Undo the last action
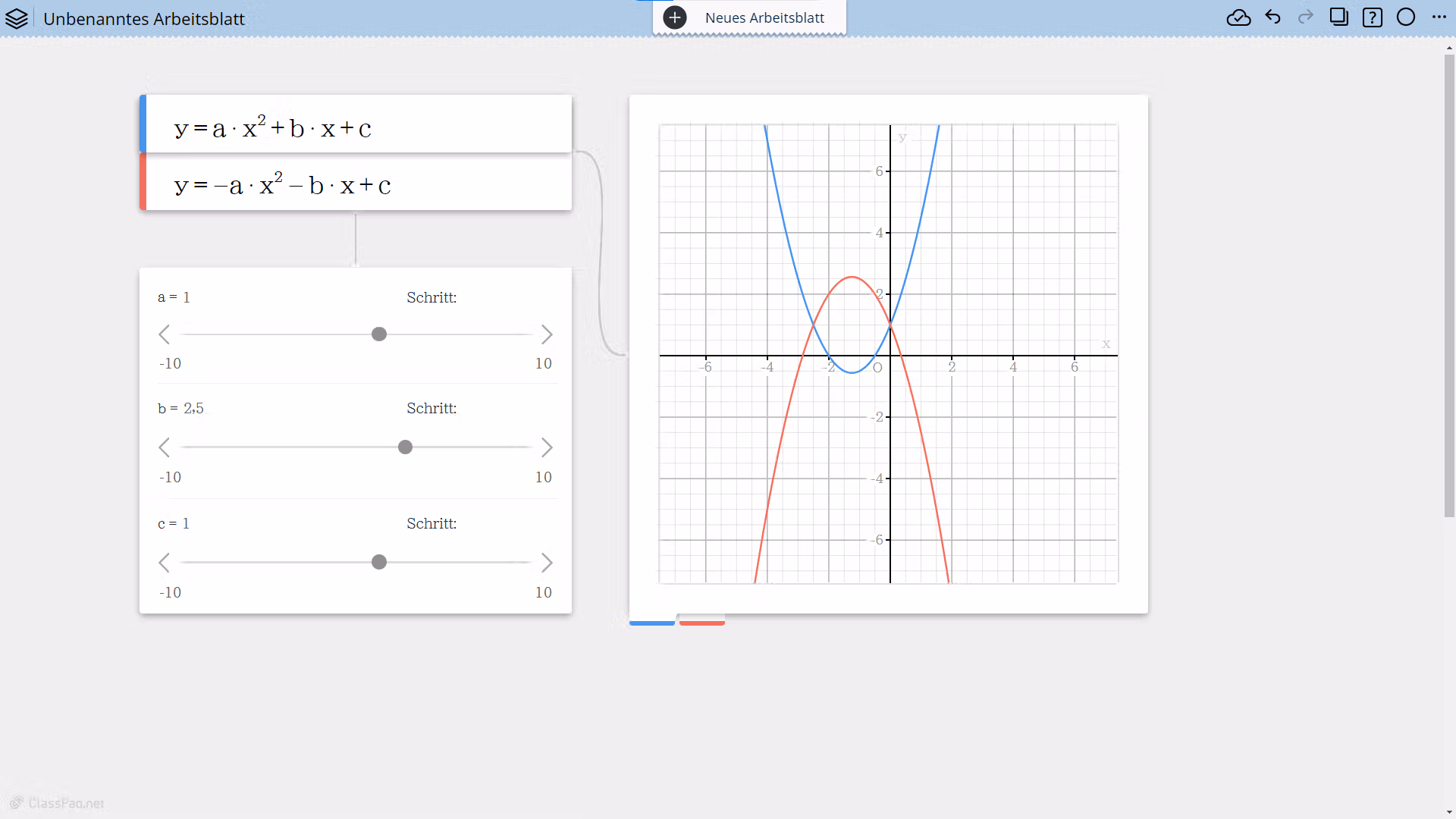1456x819 pixels. pos(1273,17)
